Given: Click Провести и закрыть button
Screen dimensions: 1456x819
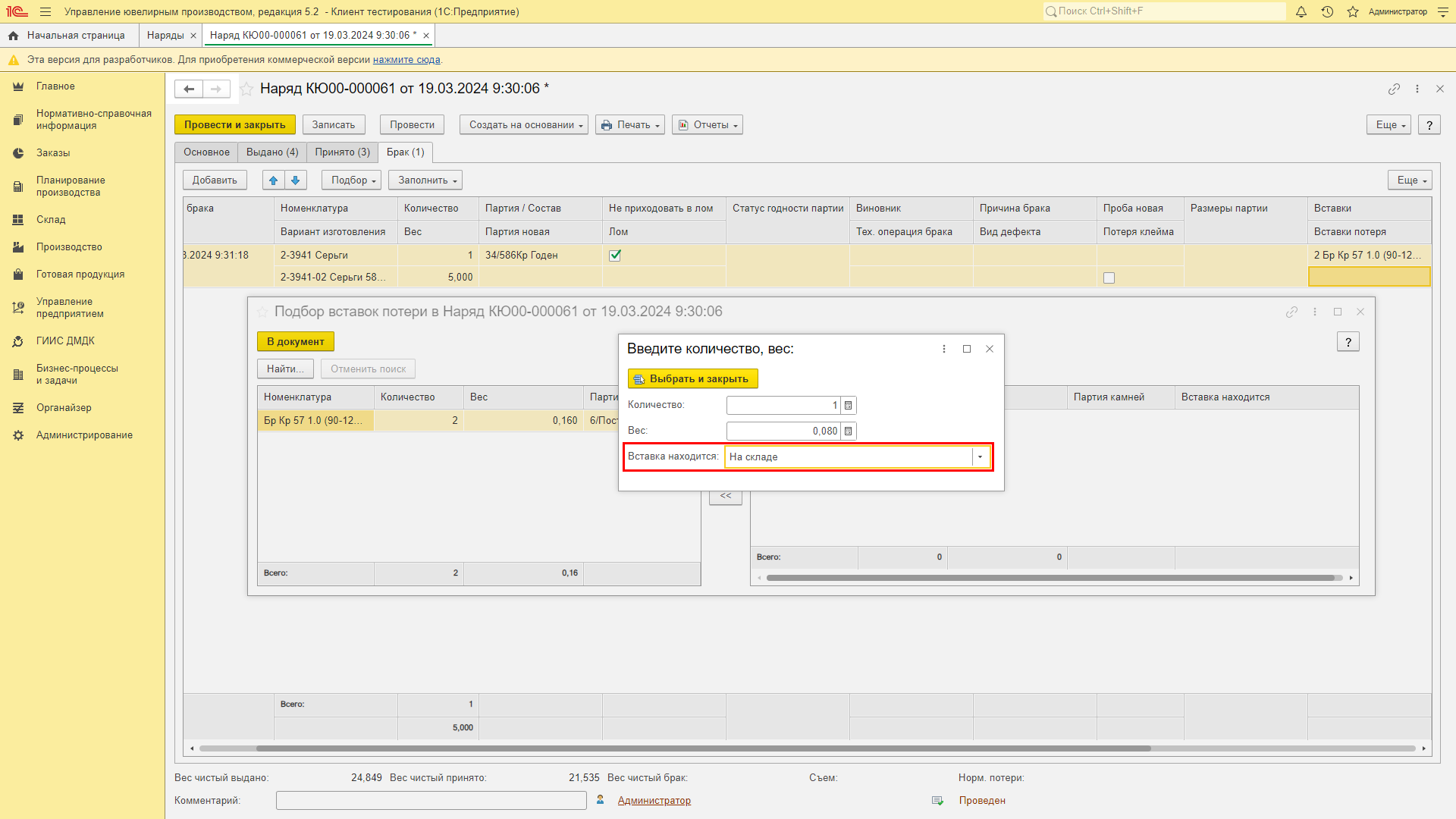Looking at the screenshot, I should click(235, 125).
